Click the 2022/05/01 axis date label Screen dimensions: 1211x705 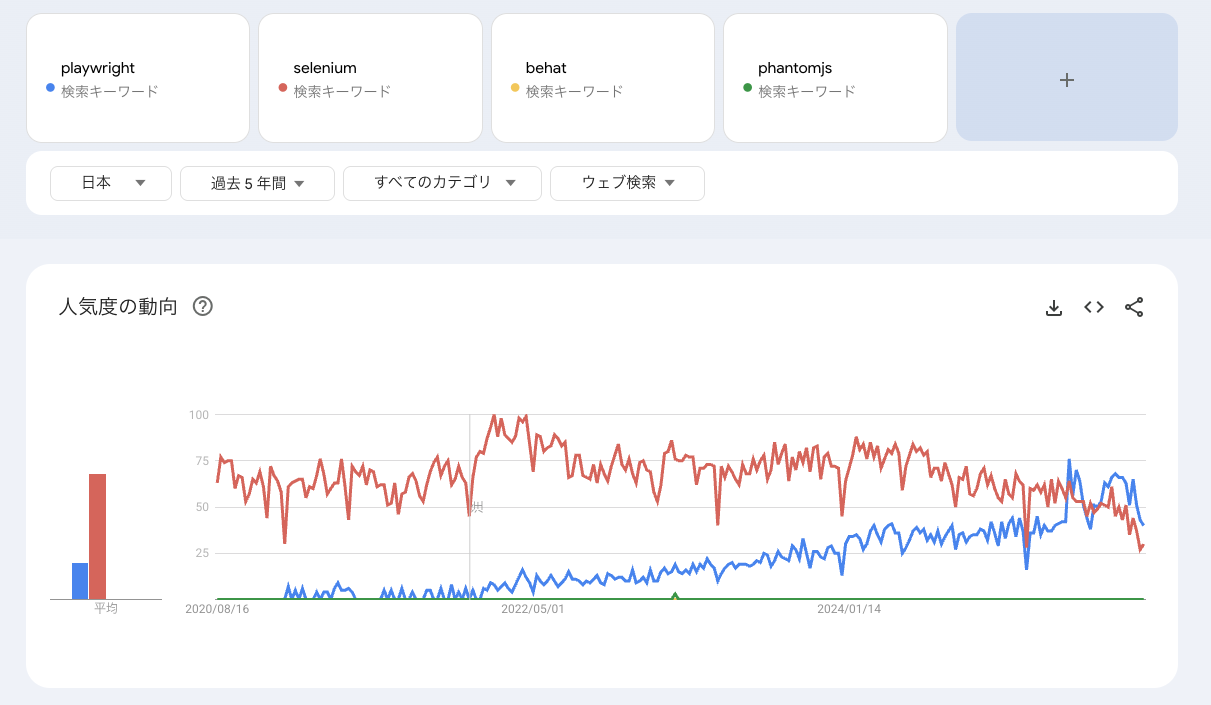[533, 608]
